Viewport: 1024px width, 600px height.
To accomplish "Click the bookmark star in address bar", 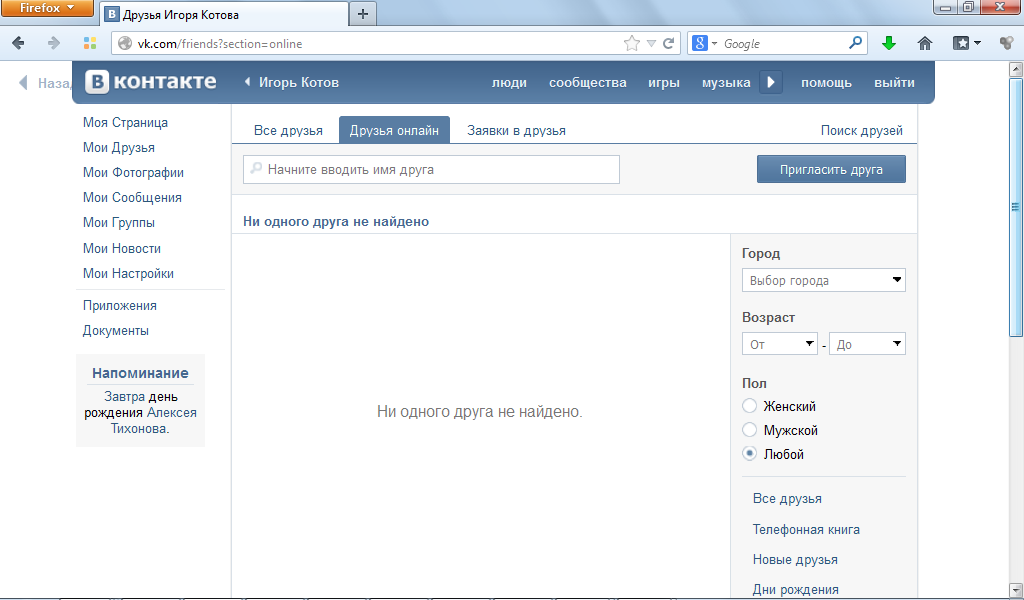I will [x=632, y=43].
